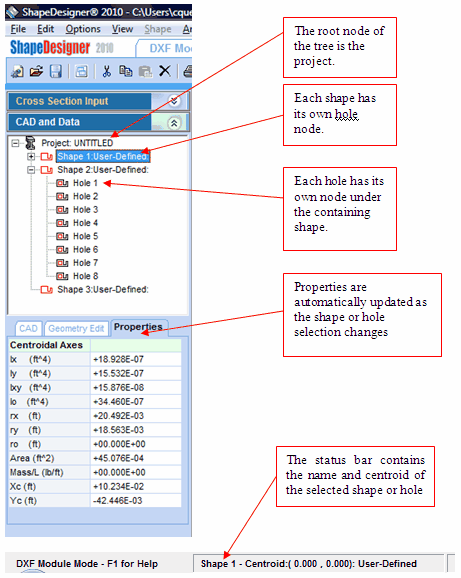Select the Properties tab

coord(139,327)
